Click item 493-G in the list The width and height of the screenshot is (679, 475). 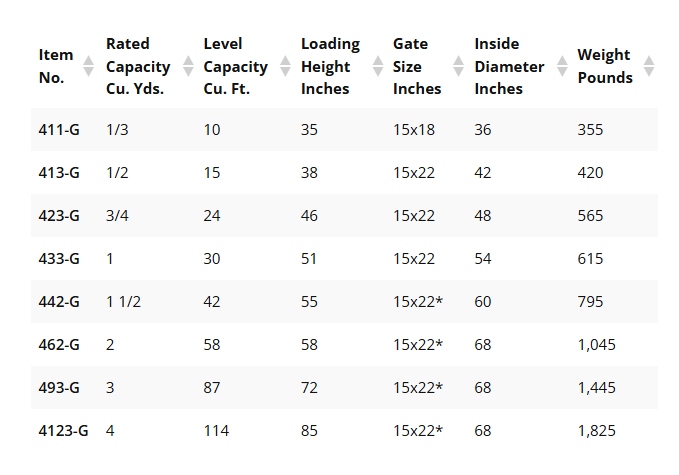[x=59, y=388]
